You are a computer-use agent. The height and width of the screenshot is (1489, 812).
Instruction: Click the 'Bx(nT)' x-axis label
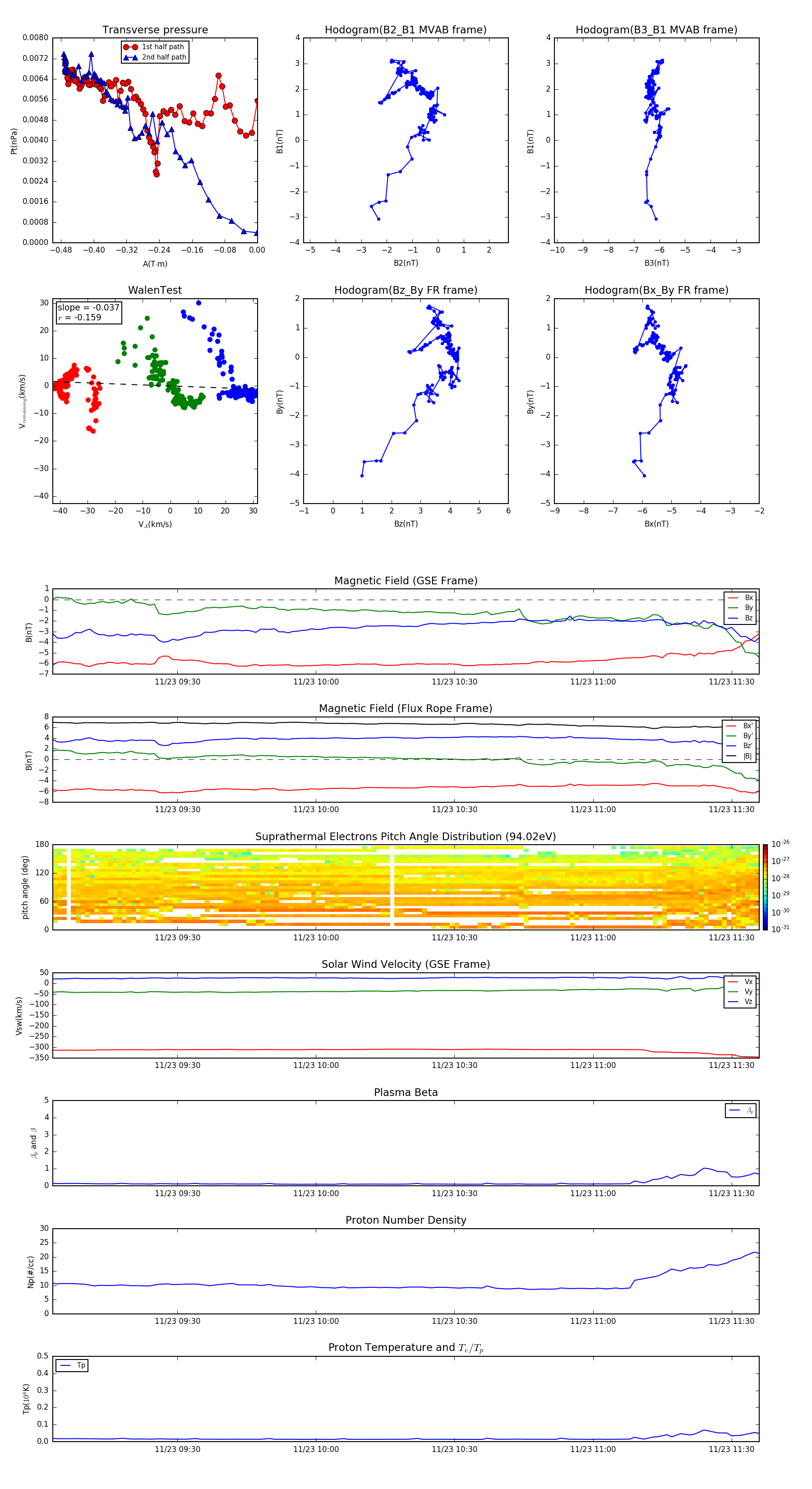(656, 524)
